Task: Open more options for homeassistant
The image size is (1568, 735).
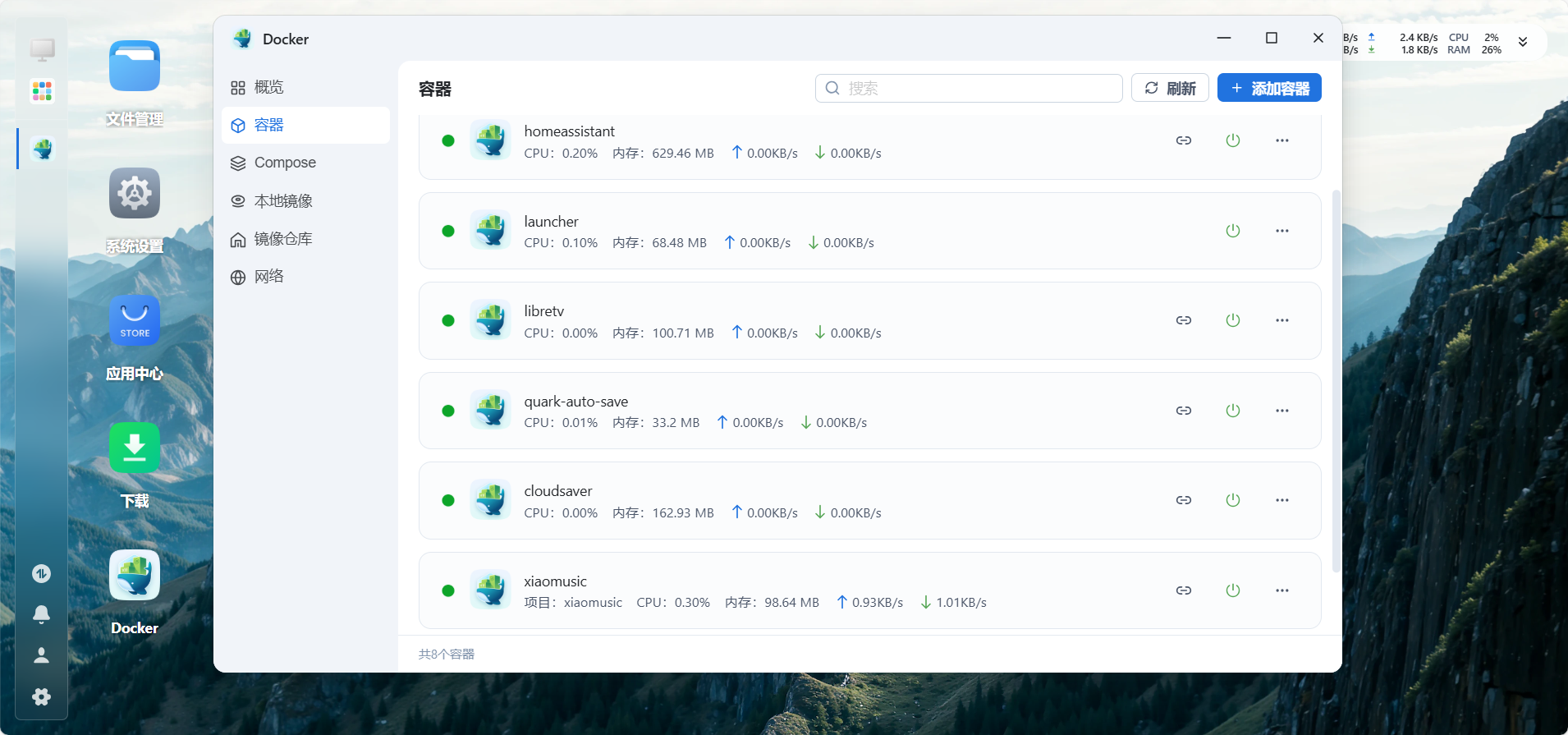Action: [1281, 140]
